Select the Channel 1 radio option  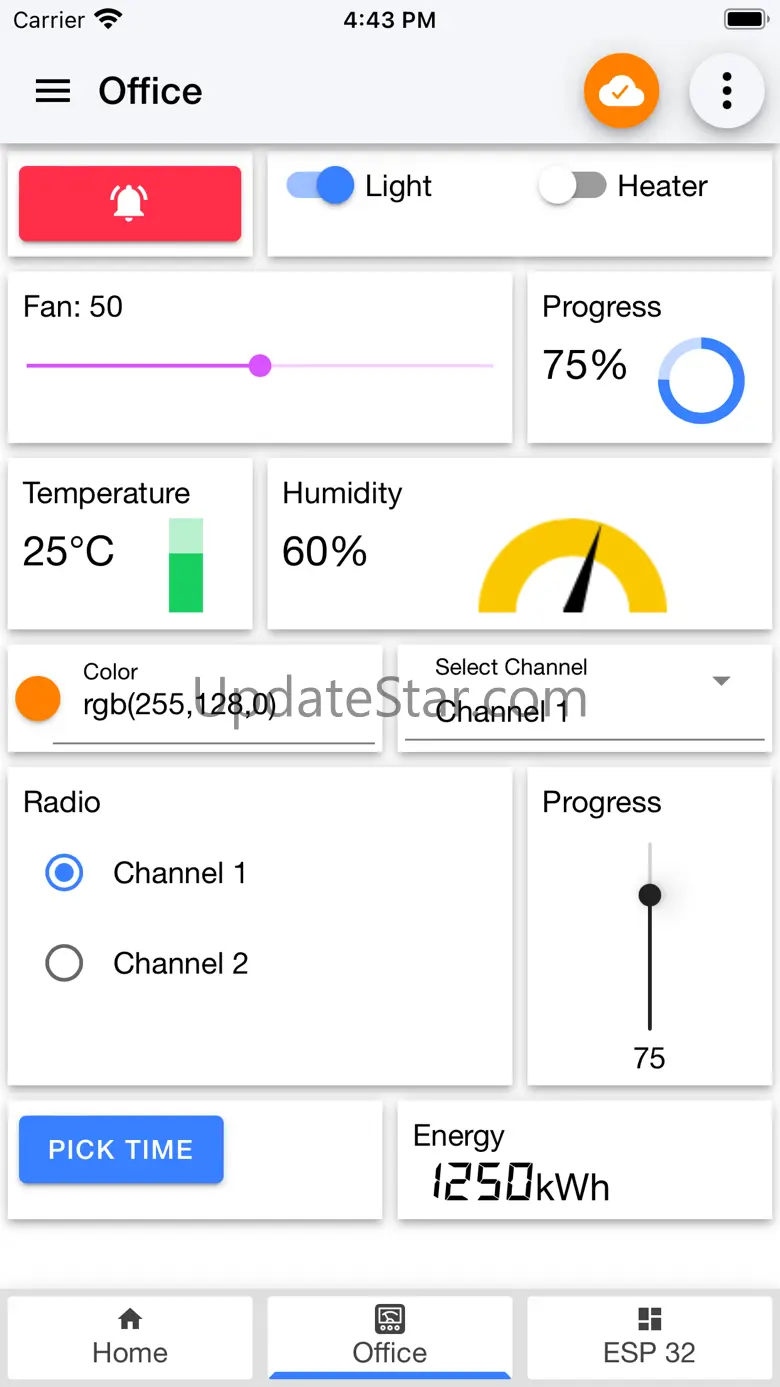[x=65, y=873]
